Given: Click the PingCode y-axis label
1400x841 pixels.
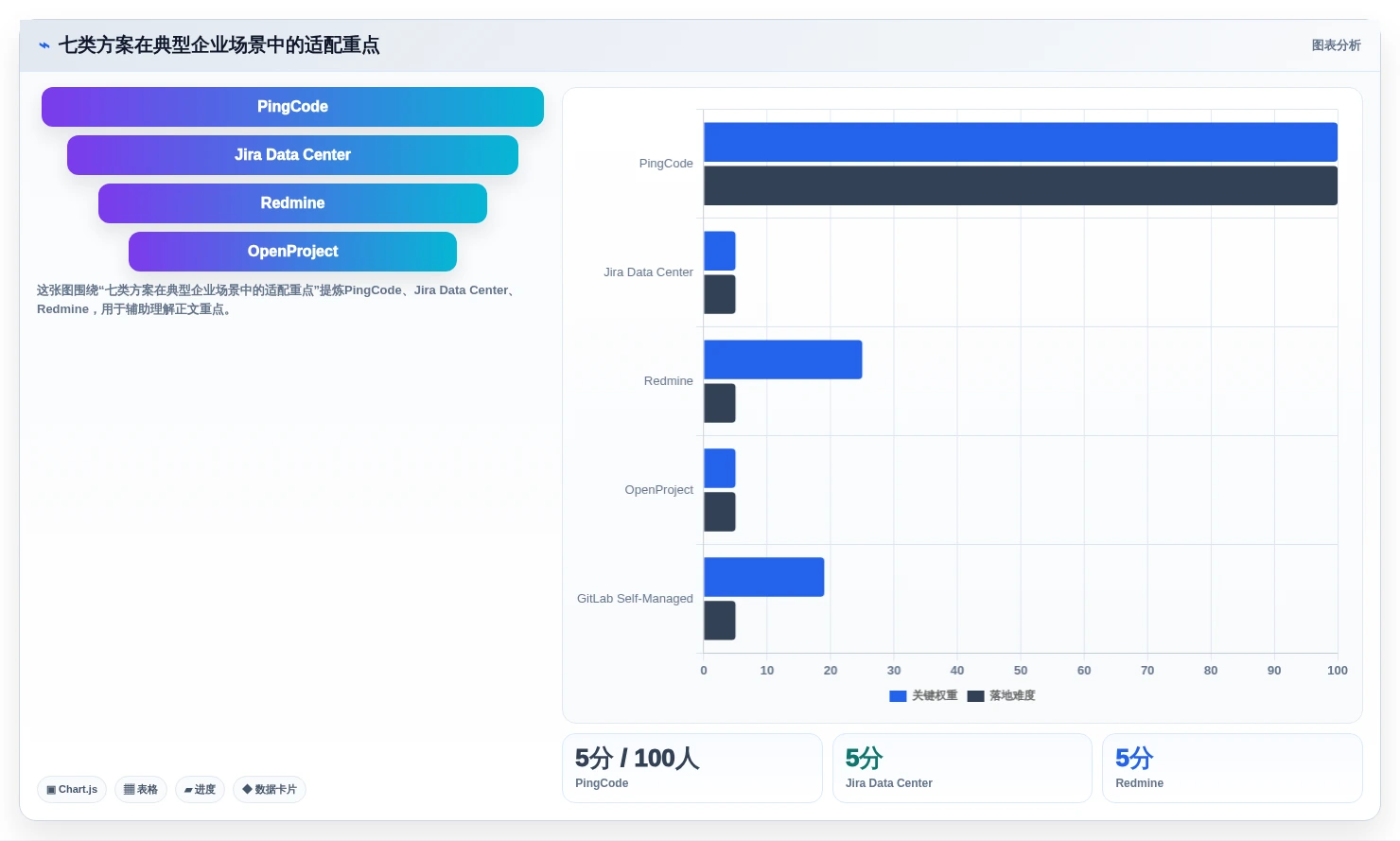Looking at the screenshot, I should [x=666, y=164].
